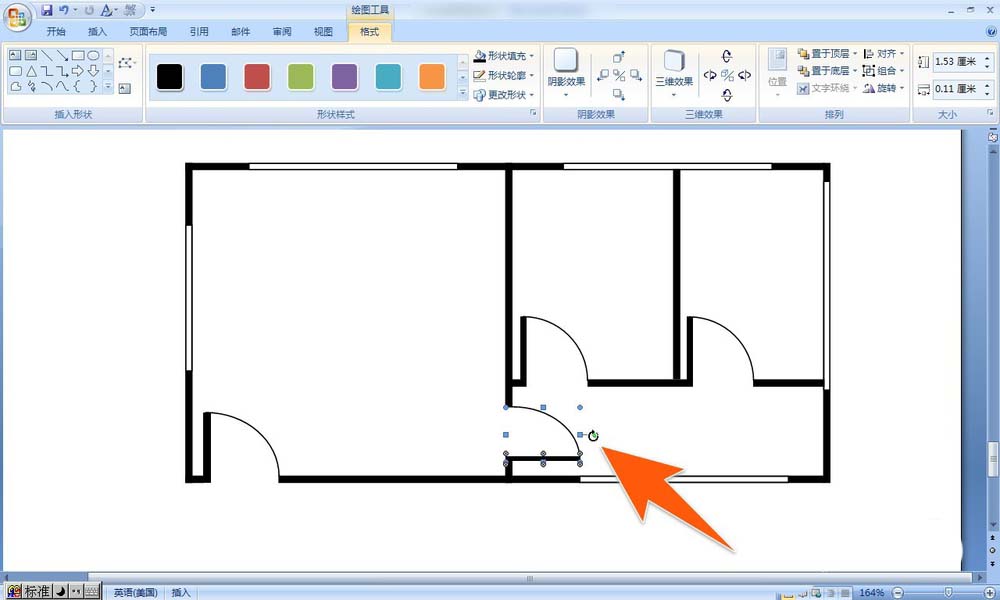This screenshot has height=600, width=1000.
Task: Click 英语(美国) language in status bar
Action: click(135, 592)
